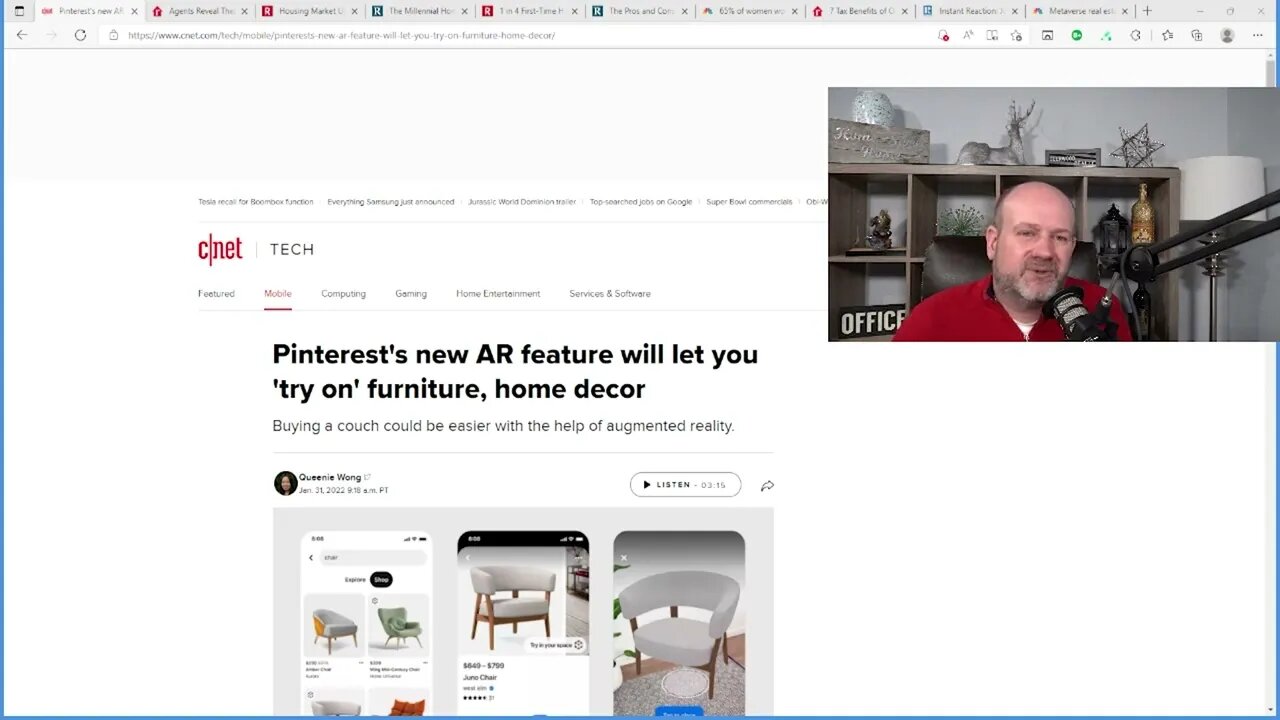Add this page to favorites star icon

(x=1017, y=35)
